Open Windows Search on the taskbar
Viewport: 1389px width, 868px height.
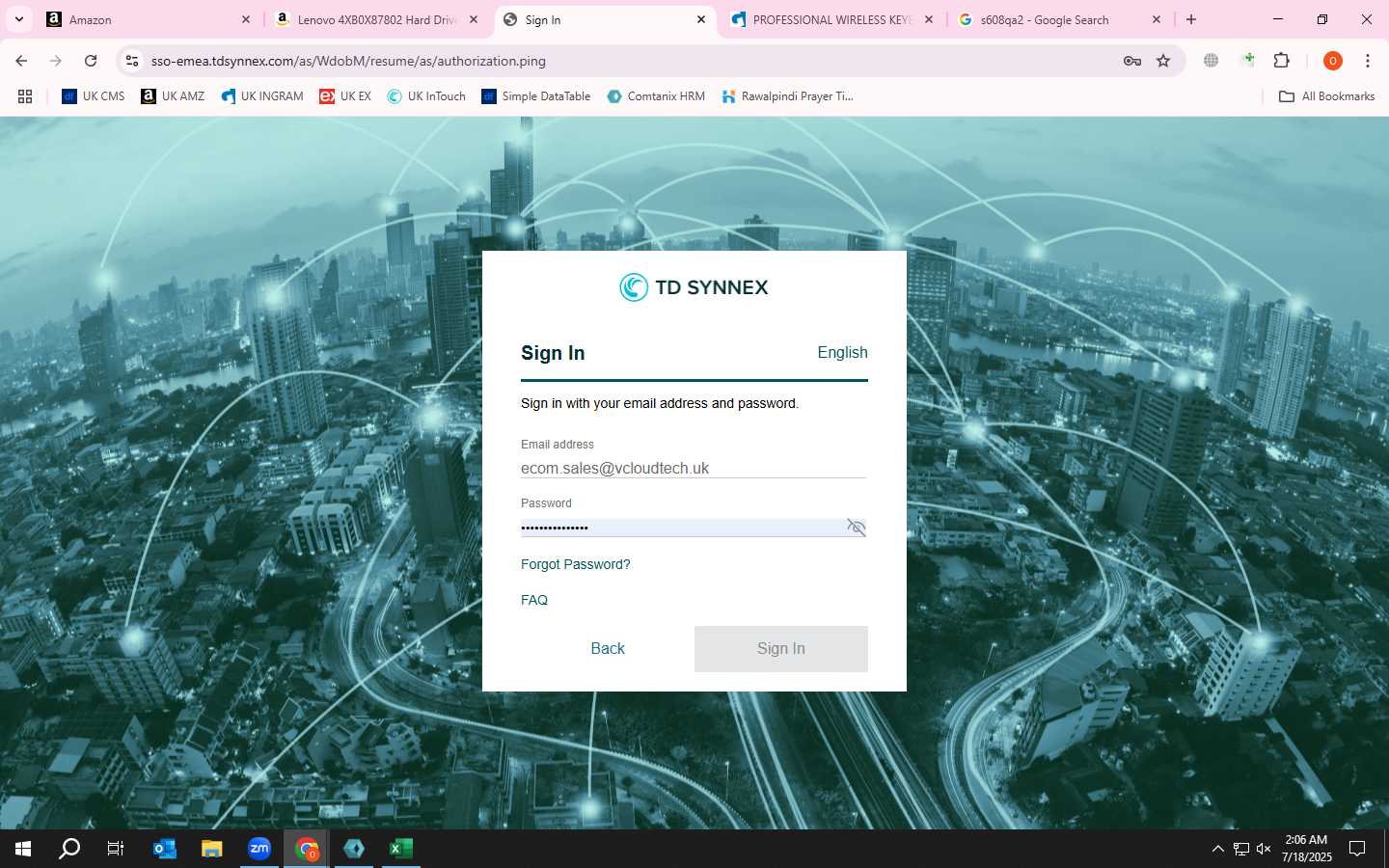click(69, 849)
